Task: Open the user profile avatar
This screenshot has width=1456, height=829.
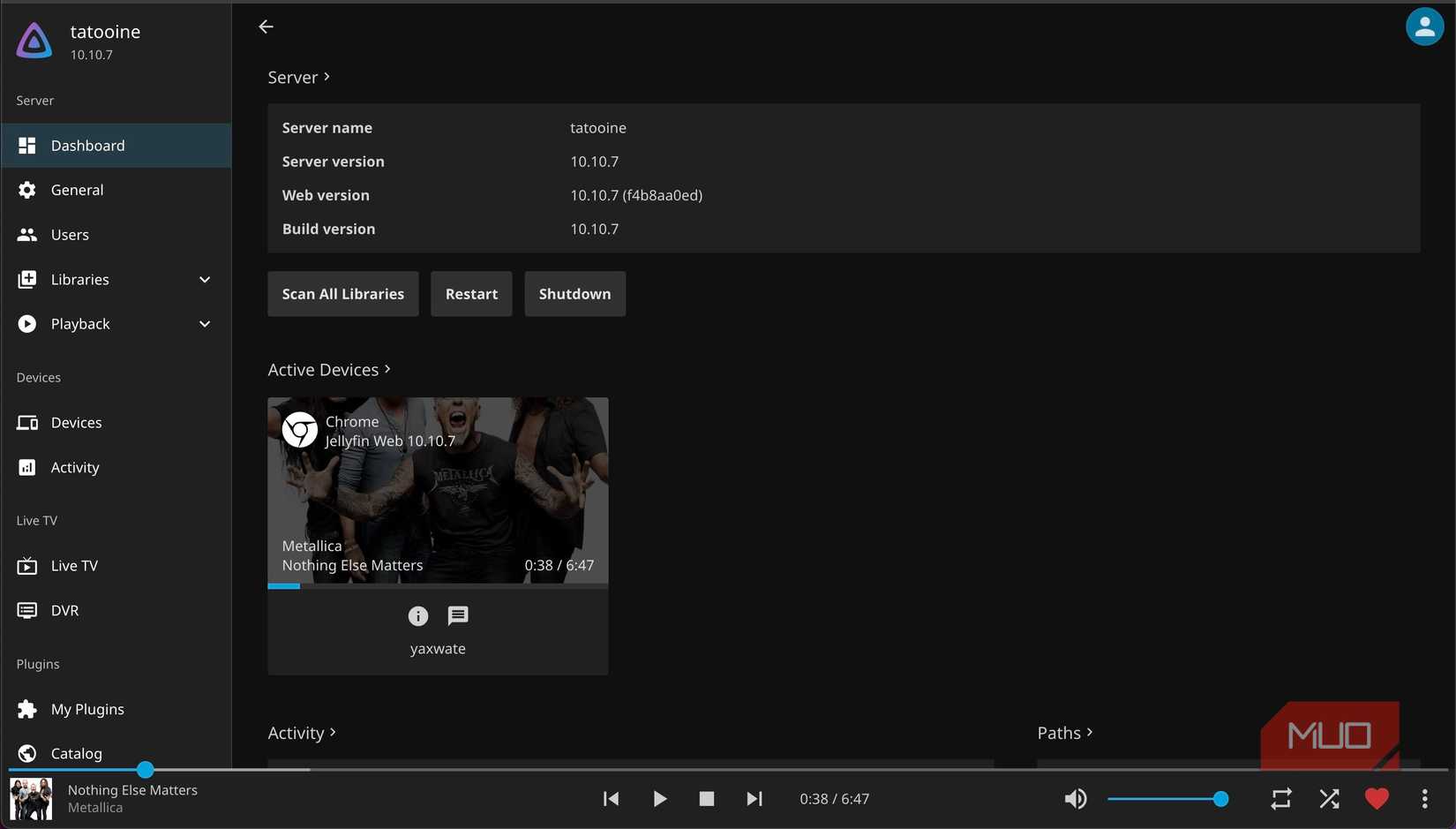Action: pyautogui.click(x=1424, y=26)
